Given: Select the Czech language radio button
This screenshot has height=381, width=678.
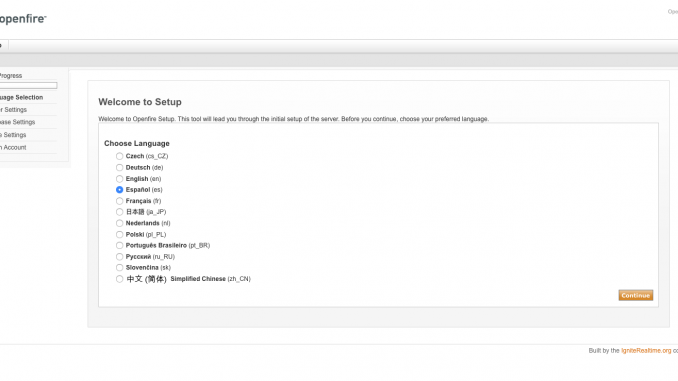Looking at the screenshot, I should pyautogui.click(x=119, y=156).
